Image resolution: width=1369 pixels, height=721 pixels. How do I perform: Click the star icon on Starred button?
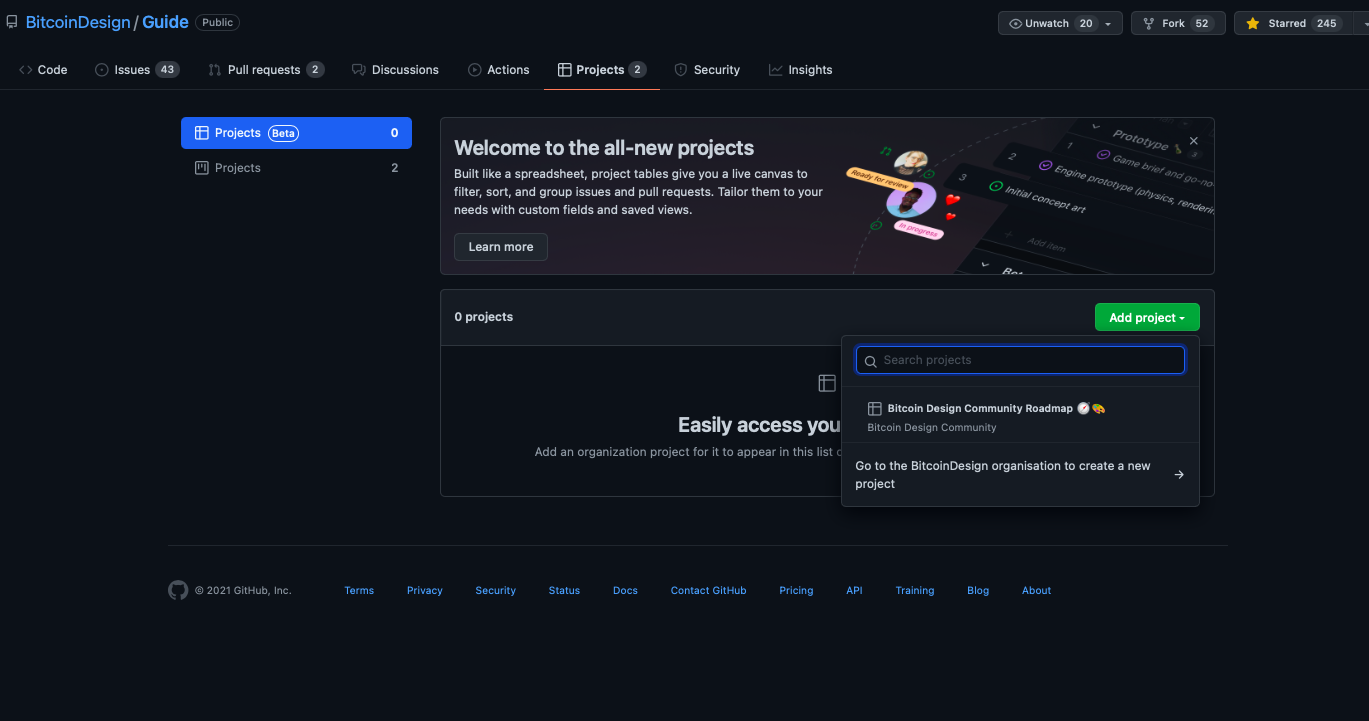click(x=1252, y=23)
